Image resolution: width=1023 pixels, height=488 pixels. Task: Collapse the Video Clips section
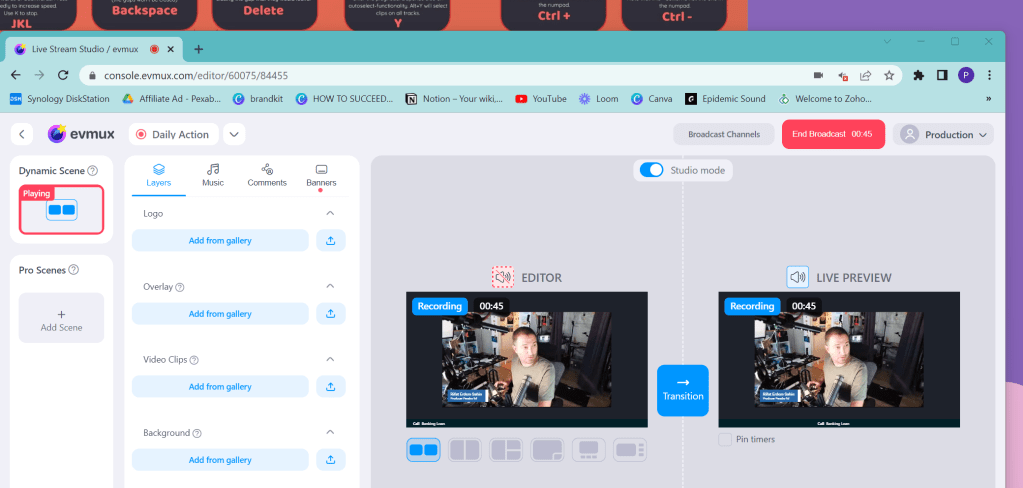pyautogui.click(x=330, y=359)
